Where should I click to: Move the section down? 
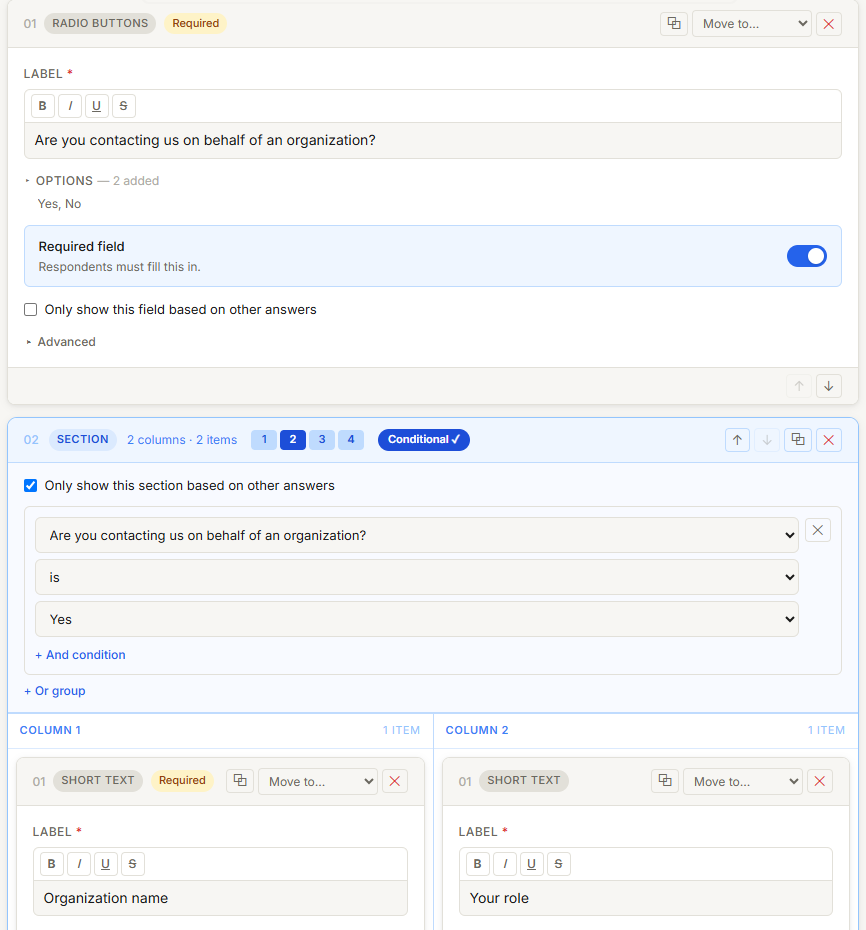pos(767,440)
